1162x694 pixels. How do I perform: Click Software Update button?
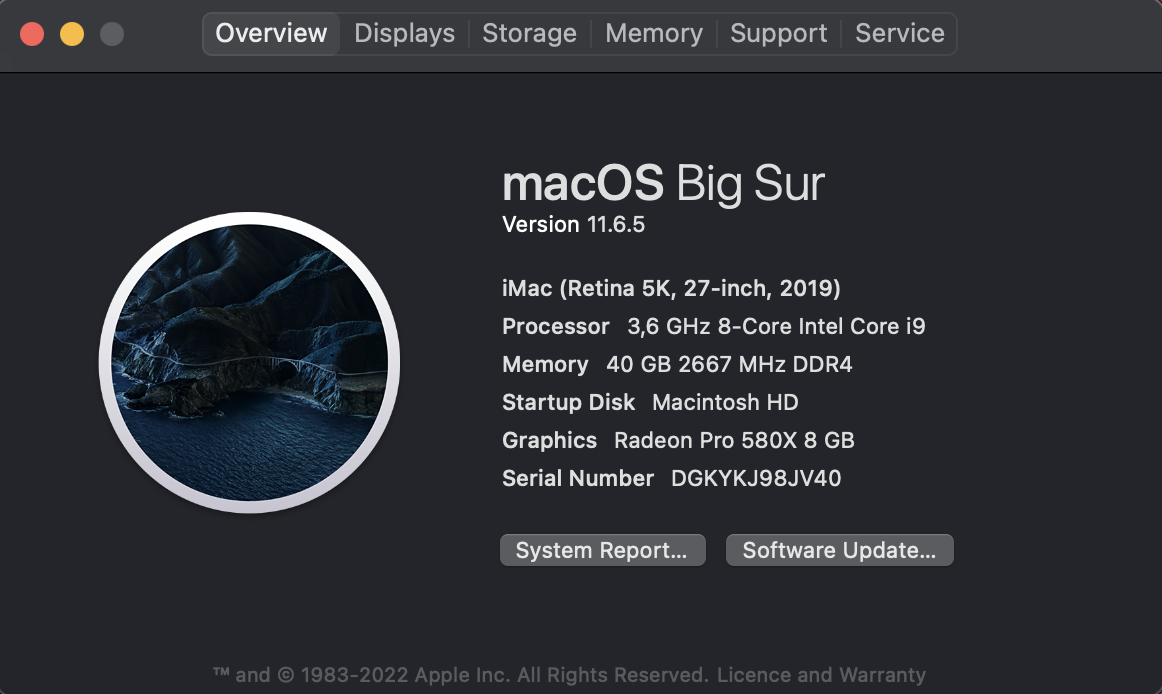coord(840,550)
